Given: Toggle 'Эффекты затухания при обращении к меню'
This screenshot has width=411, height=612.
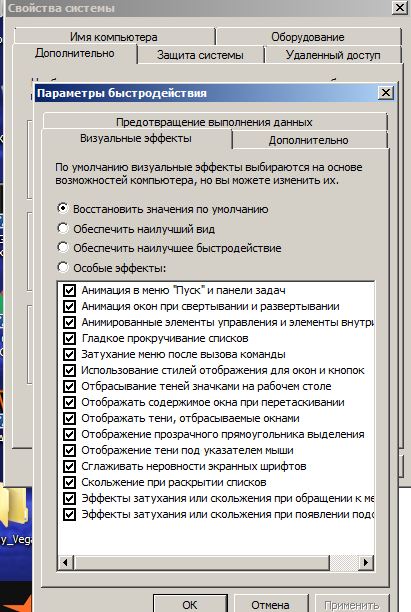Looking at the screenshot, I should tap(69, 498).
